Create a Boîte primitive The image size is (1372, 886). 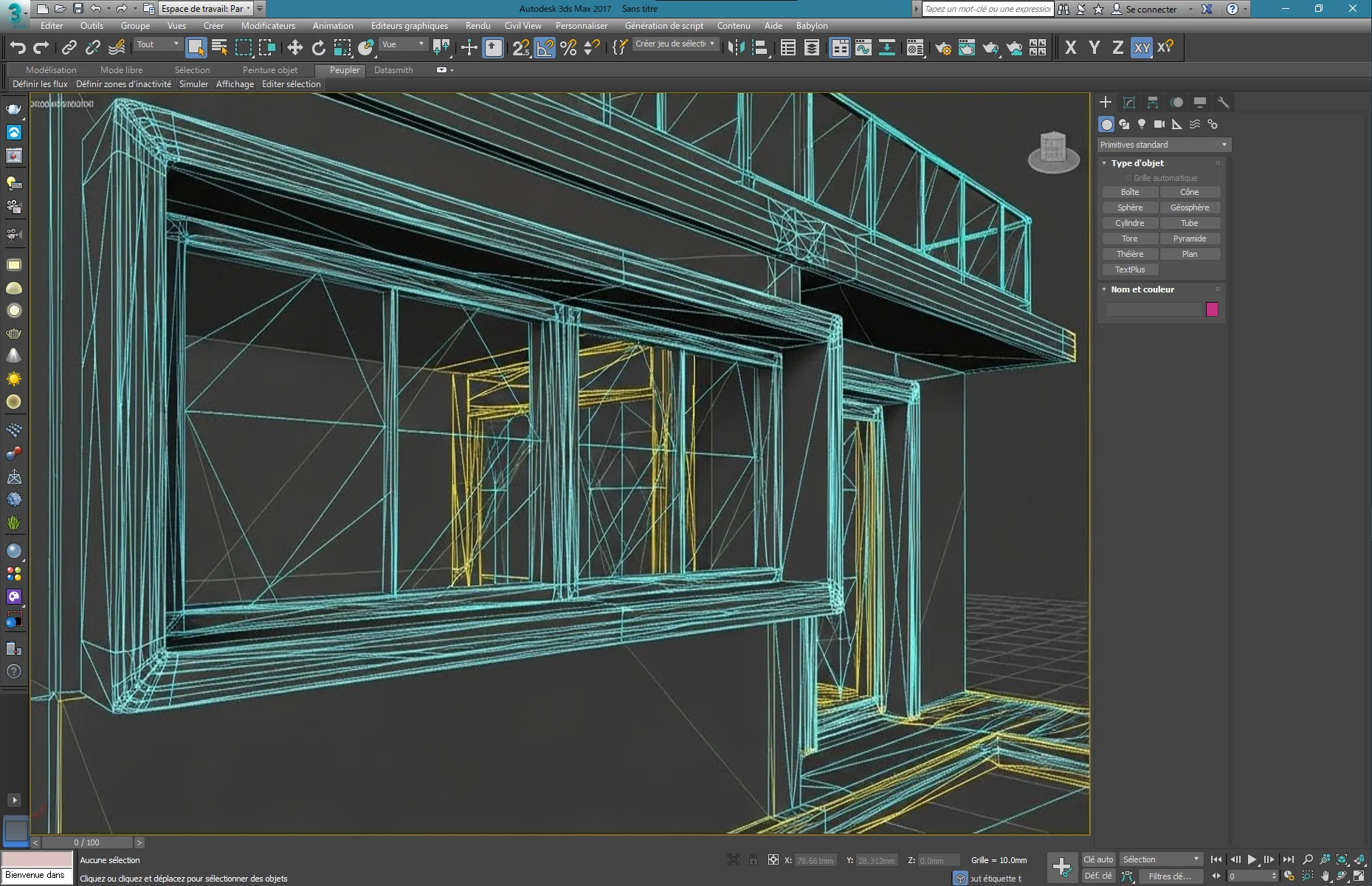pos(1130,192)
